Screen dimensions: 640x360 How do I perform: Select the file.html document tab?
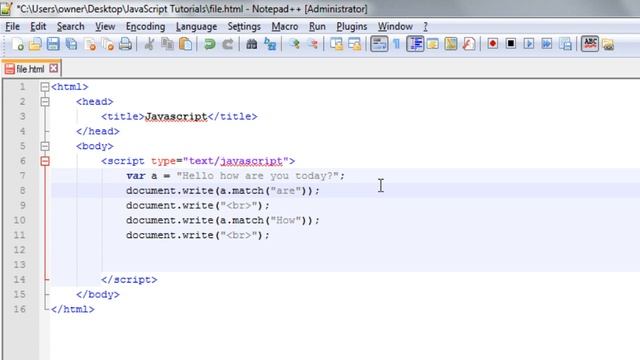tap(31, 69)
